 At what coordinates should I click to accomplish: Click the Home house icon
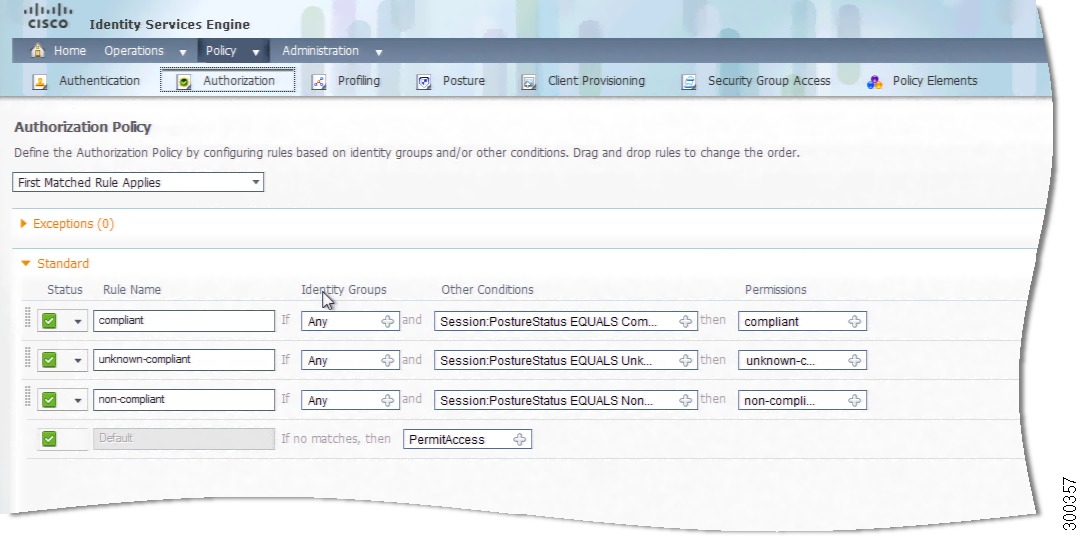[x=38, y=50]
